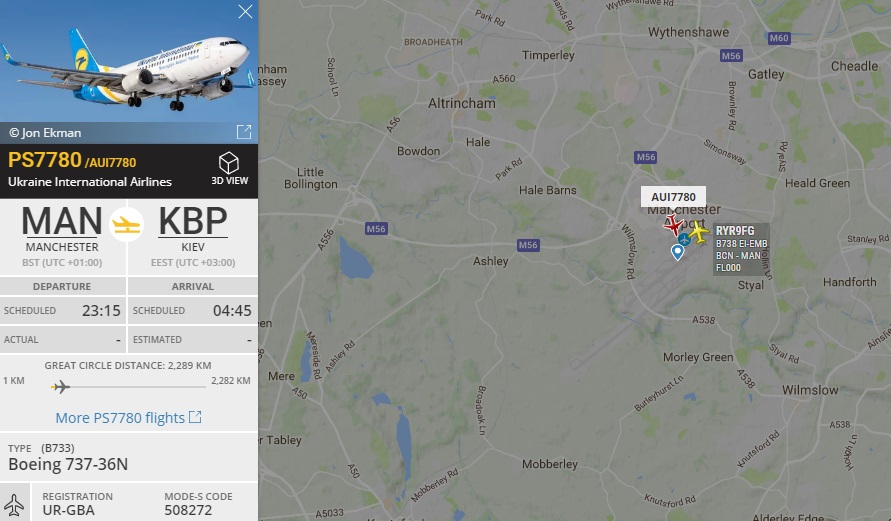This screenshot has height=521, width=891.
Task: Click the Boeing 737-36N aircraft type
Action: pyautogui.click(x=68, y=464)
